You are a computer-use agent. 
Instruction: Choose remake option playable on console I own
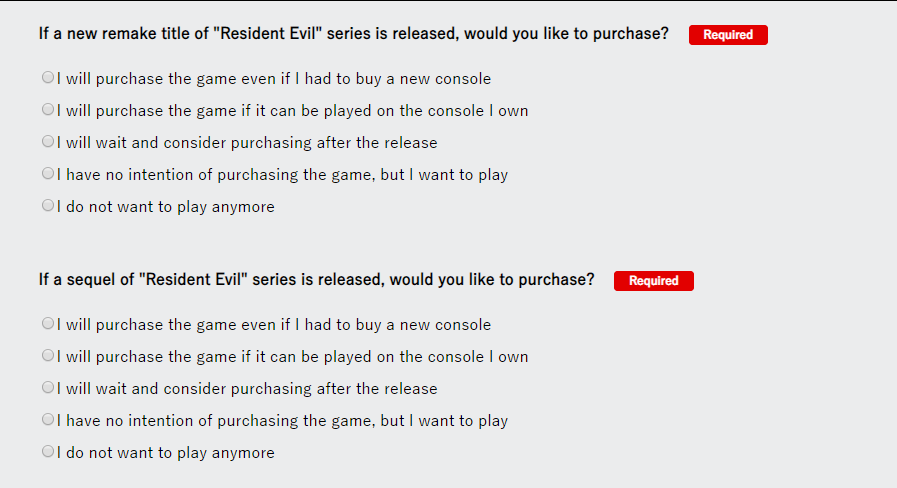click(48, 109)
